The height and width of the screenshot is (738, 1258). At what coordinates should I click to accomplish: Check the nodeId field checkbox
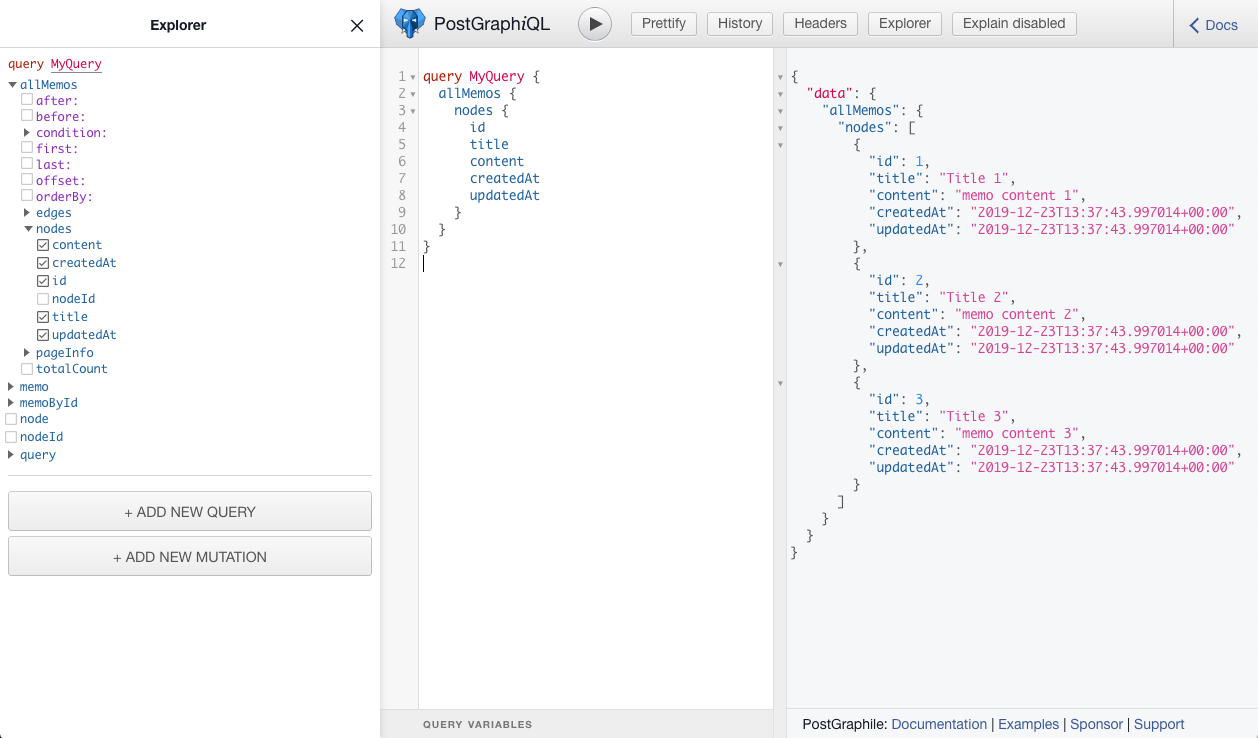pyautogui.click(x=42, y=299)
